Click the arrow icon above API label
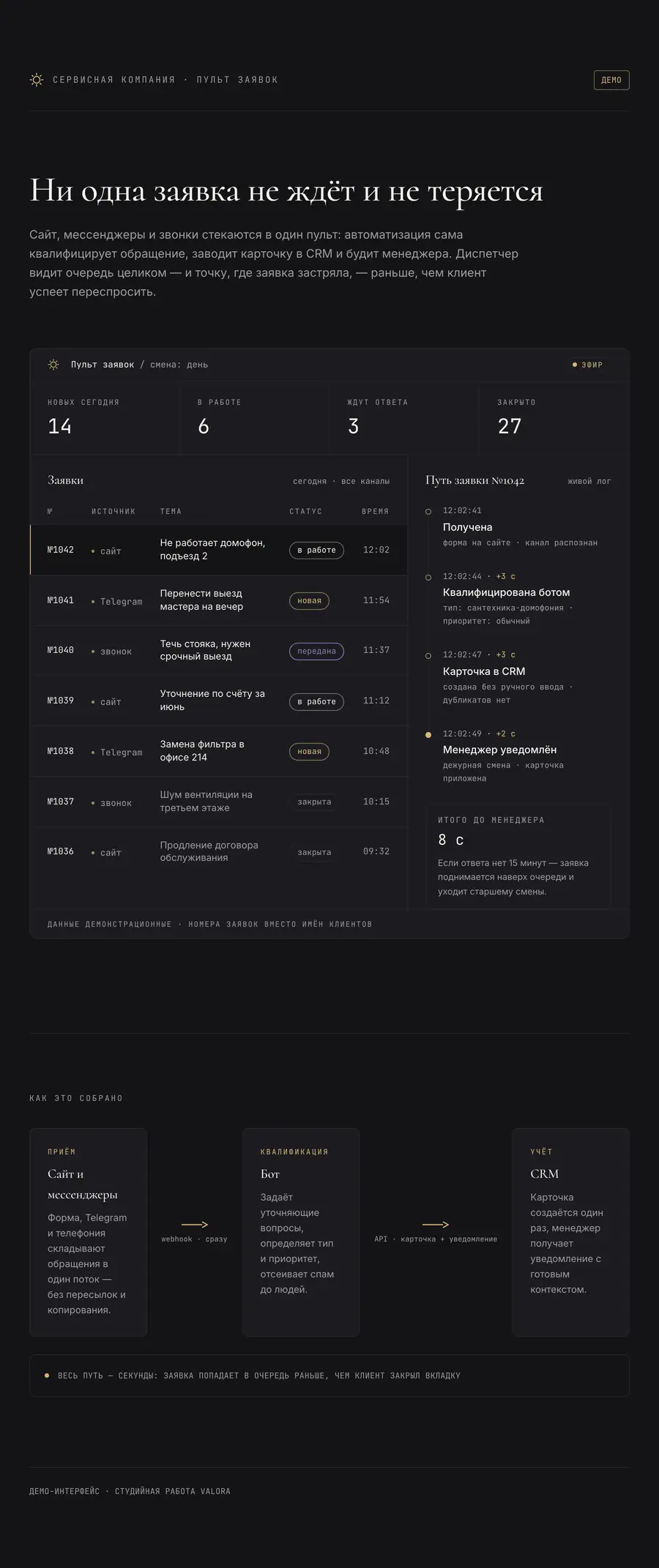 436,1224
